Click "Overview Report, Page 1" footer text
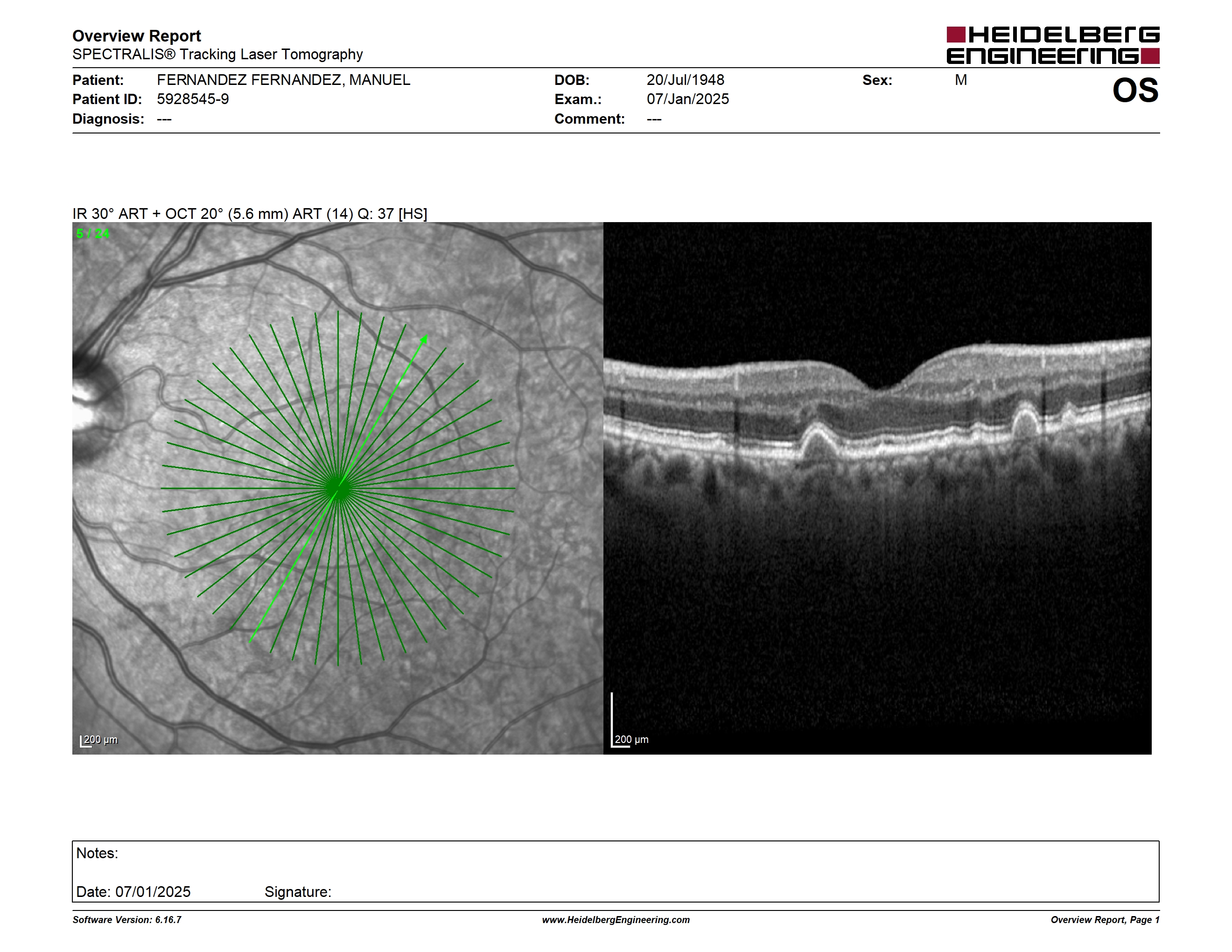This screenshot has width=1232, height=952. point(1105,920)
